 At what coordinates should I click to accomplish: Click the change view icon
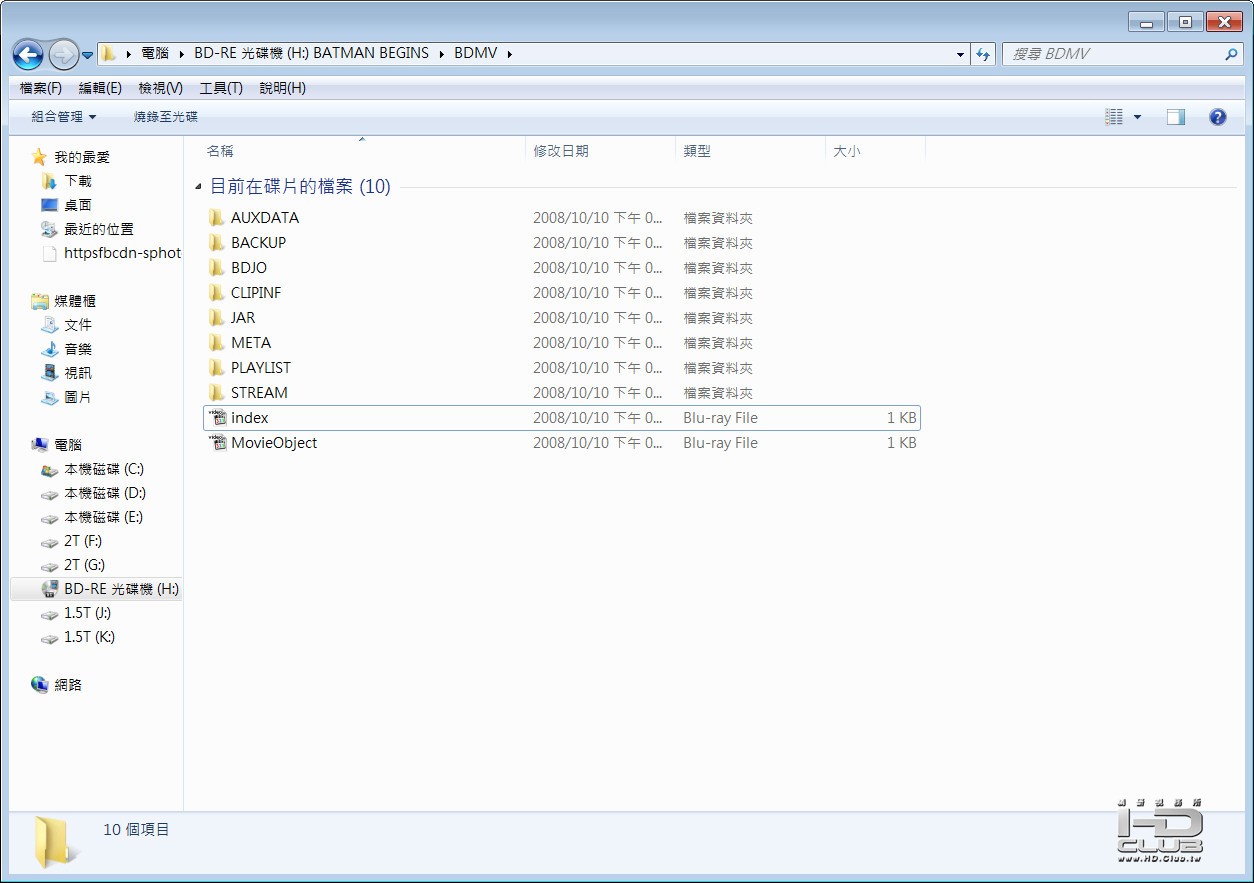pos(1114,117)
